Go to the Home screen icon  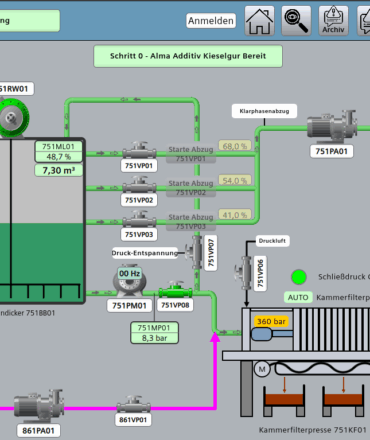point(259,21)
